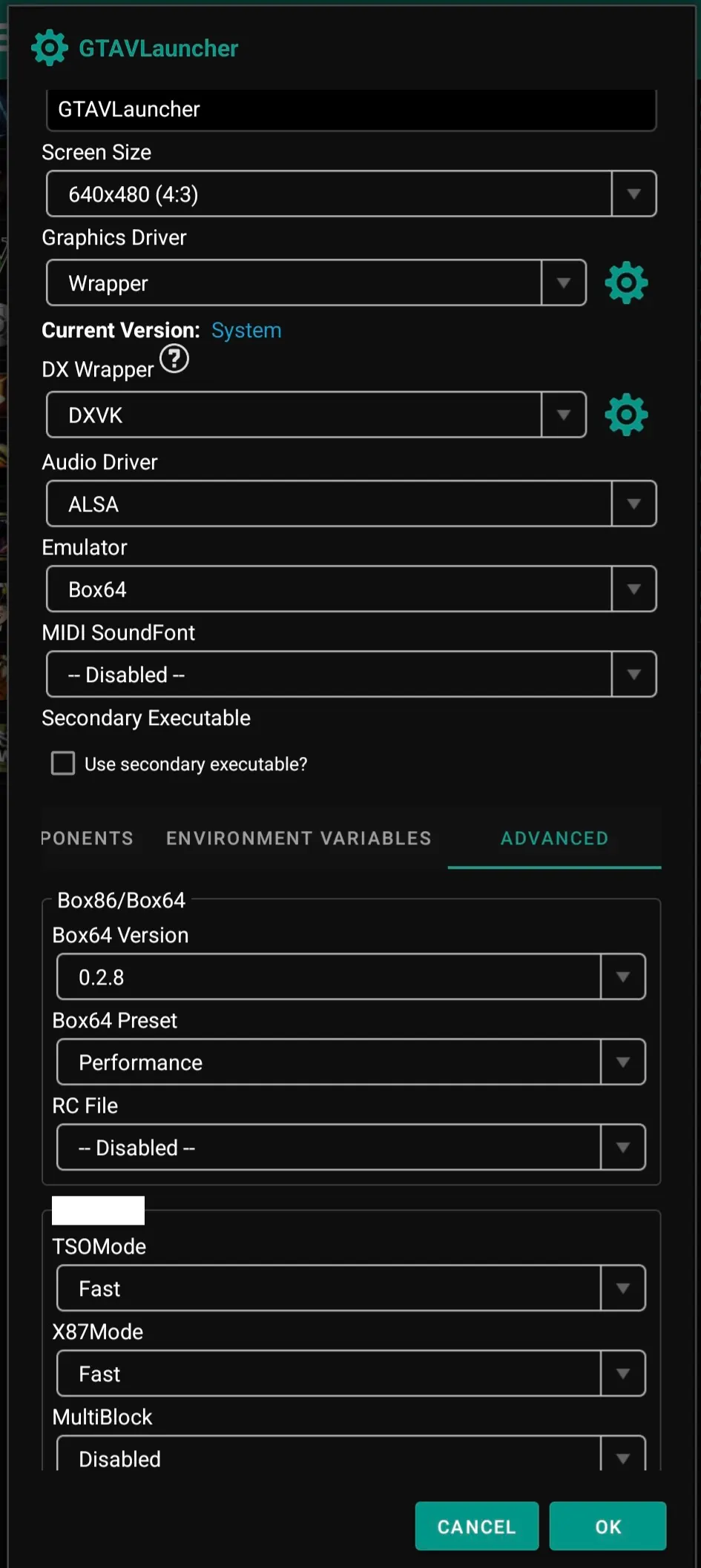Image resolution: width=701 pixels, height=1568 pixels.
Task: Open the X87Mode dropdown
Action: point(351,1374)
